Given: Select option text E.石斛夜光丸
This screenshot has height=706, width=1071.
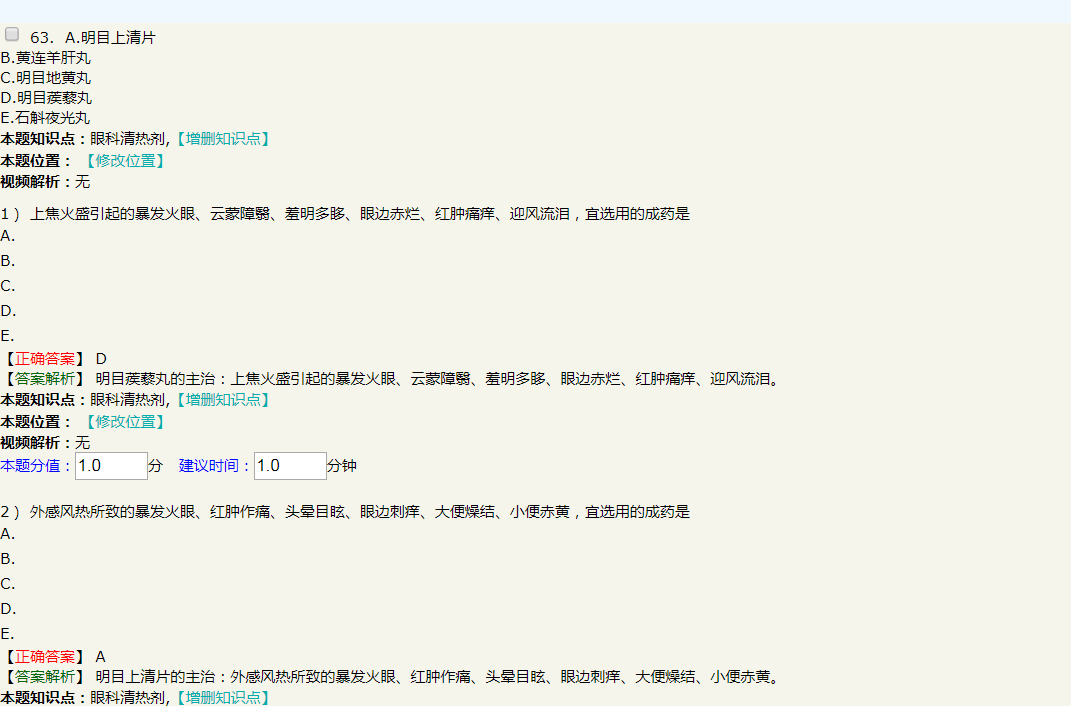Looking at the screenshot, I should [x=46, y=118].
